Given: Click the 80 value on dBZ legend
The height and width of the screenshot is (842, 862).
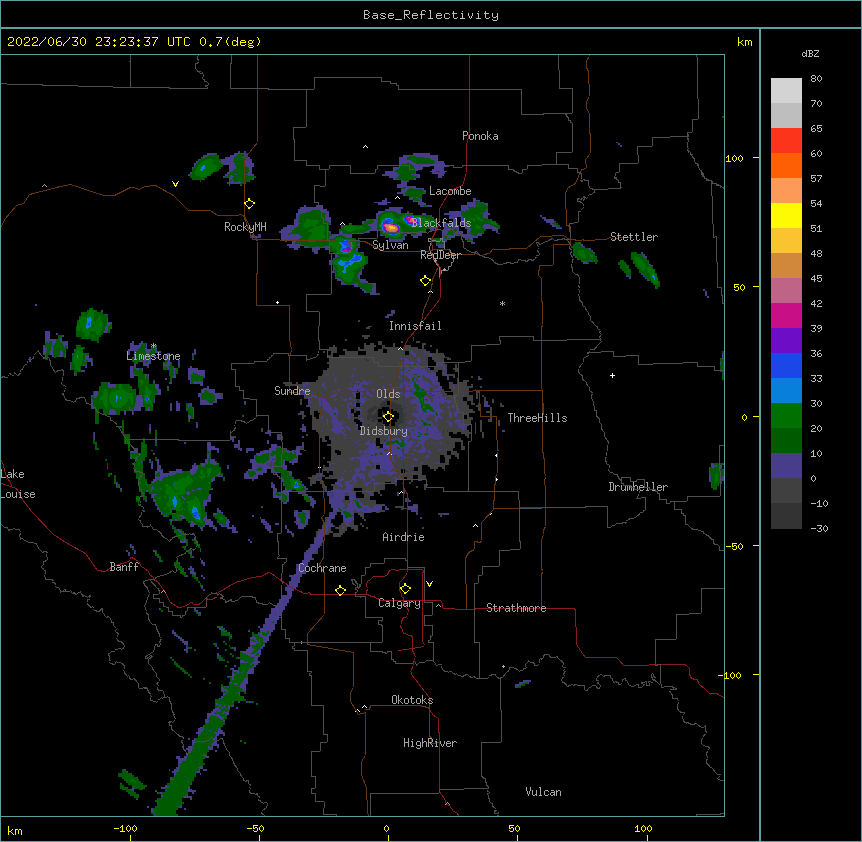Looking at the screenshot, I should 816,79.
